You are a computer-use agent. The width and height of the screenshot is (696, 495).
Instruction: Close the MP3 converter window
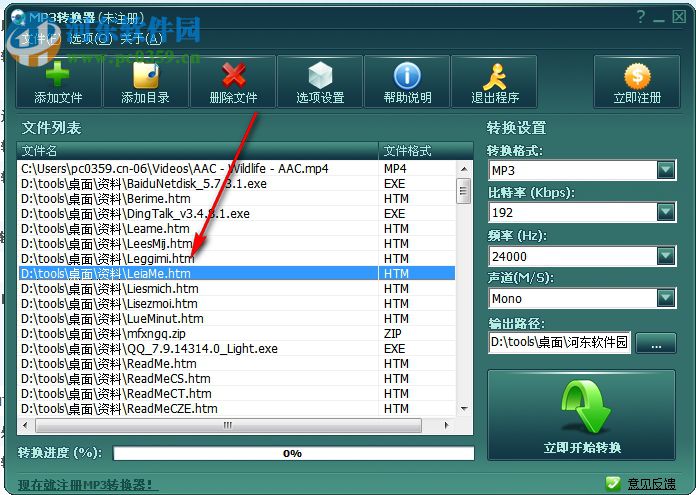679,17
